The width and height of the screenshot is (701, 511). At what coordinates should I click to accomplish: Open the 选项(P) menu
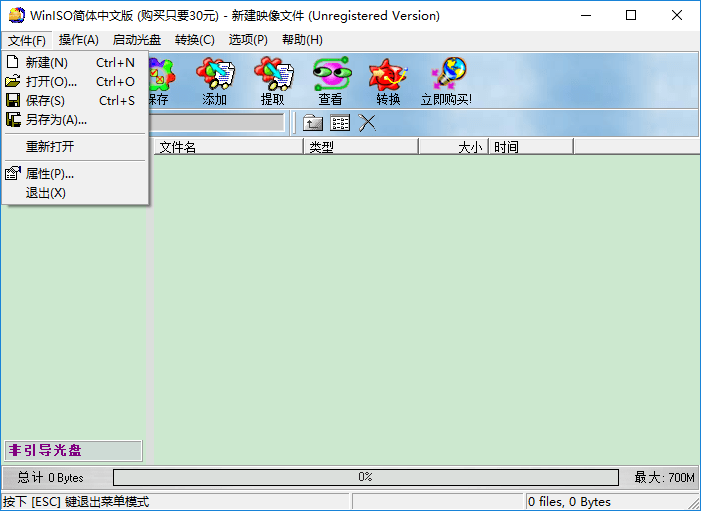pos(249,40)
